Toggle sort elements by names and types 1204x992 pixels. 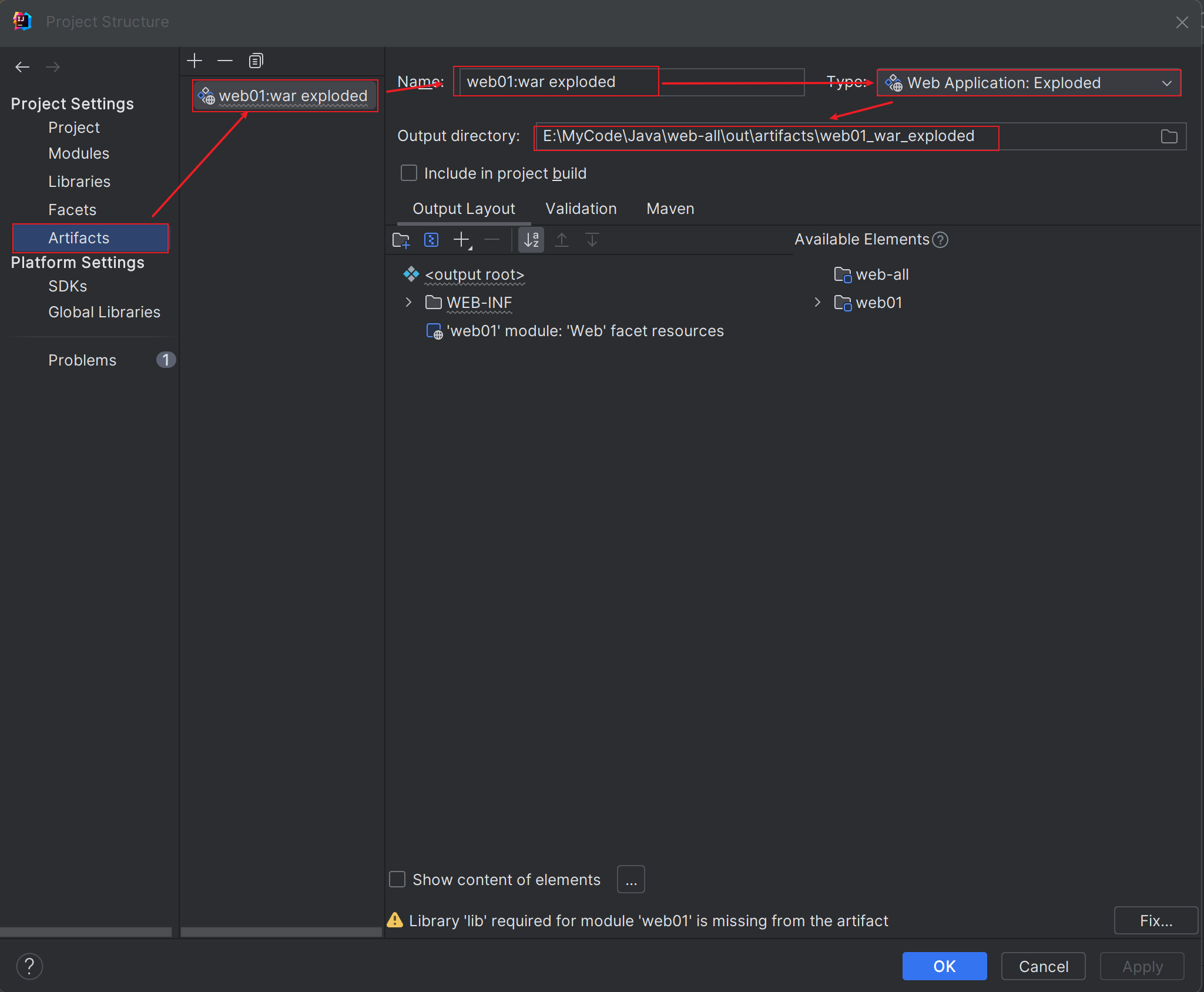point(531,240)
